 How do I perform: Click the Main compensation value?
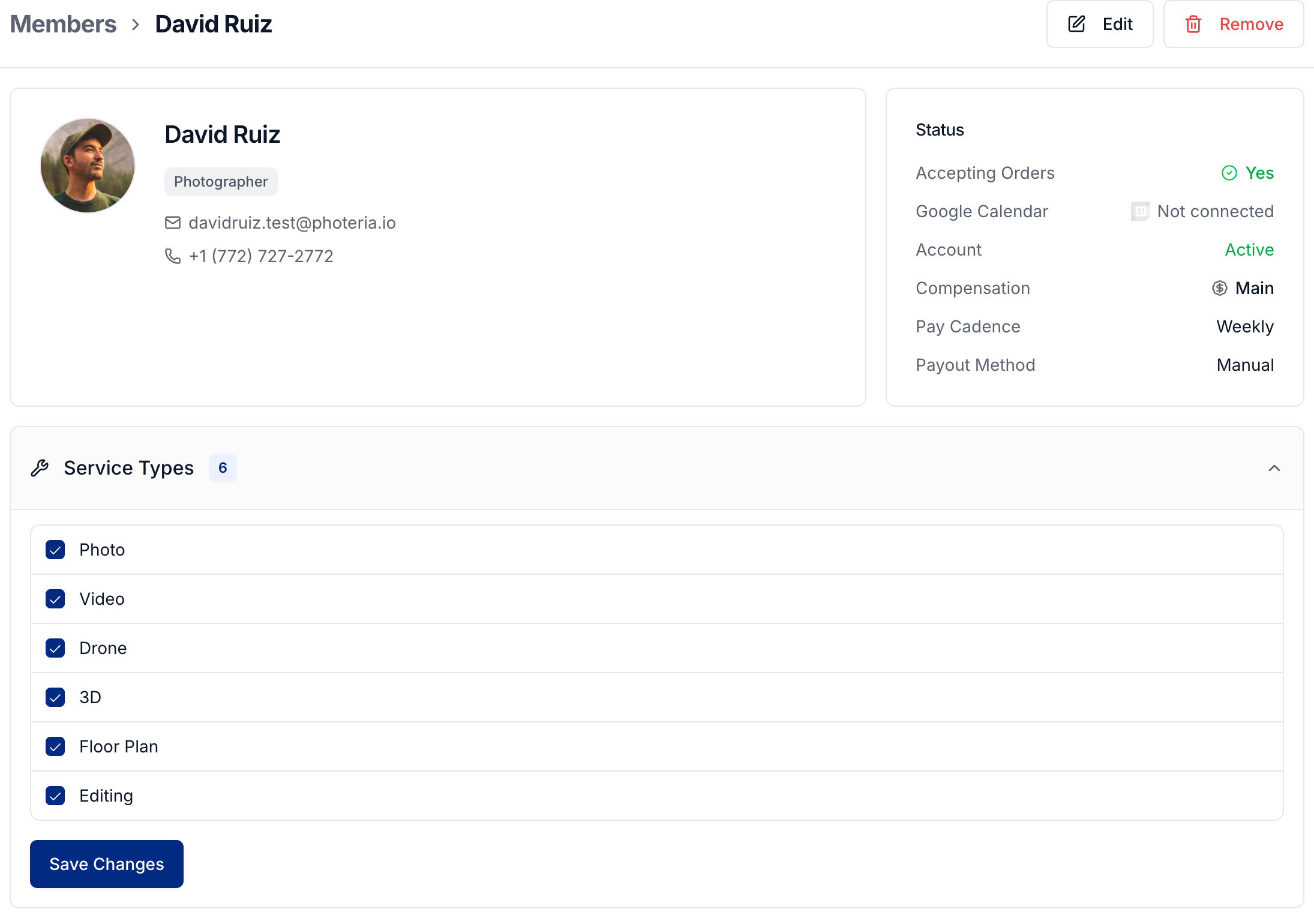tap(1254, 288)
